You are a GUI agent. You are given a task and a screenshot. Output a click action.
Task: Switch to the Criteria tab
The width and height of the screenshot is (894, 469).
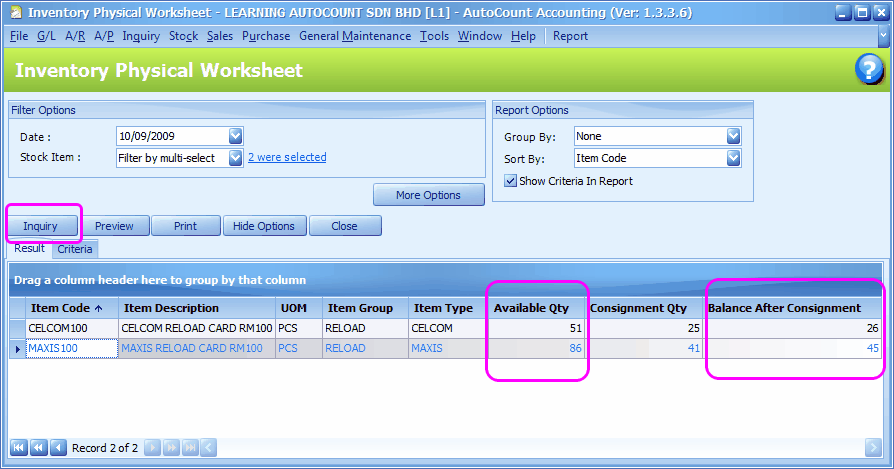tap(75, 249)
